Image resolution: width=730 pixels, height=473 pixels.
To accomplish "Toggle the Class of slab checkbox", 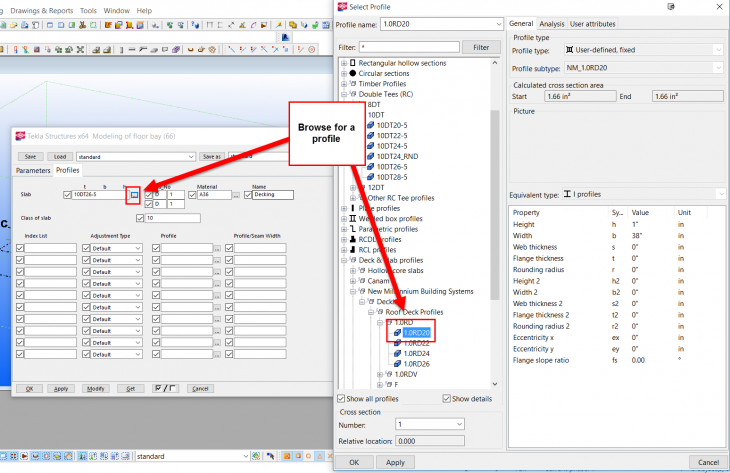I will [x=140, y=218].
